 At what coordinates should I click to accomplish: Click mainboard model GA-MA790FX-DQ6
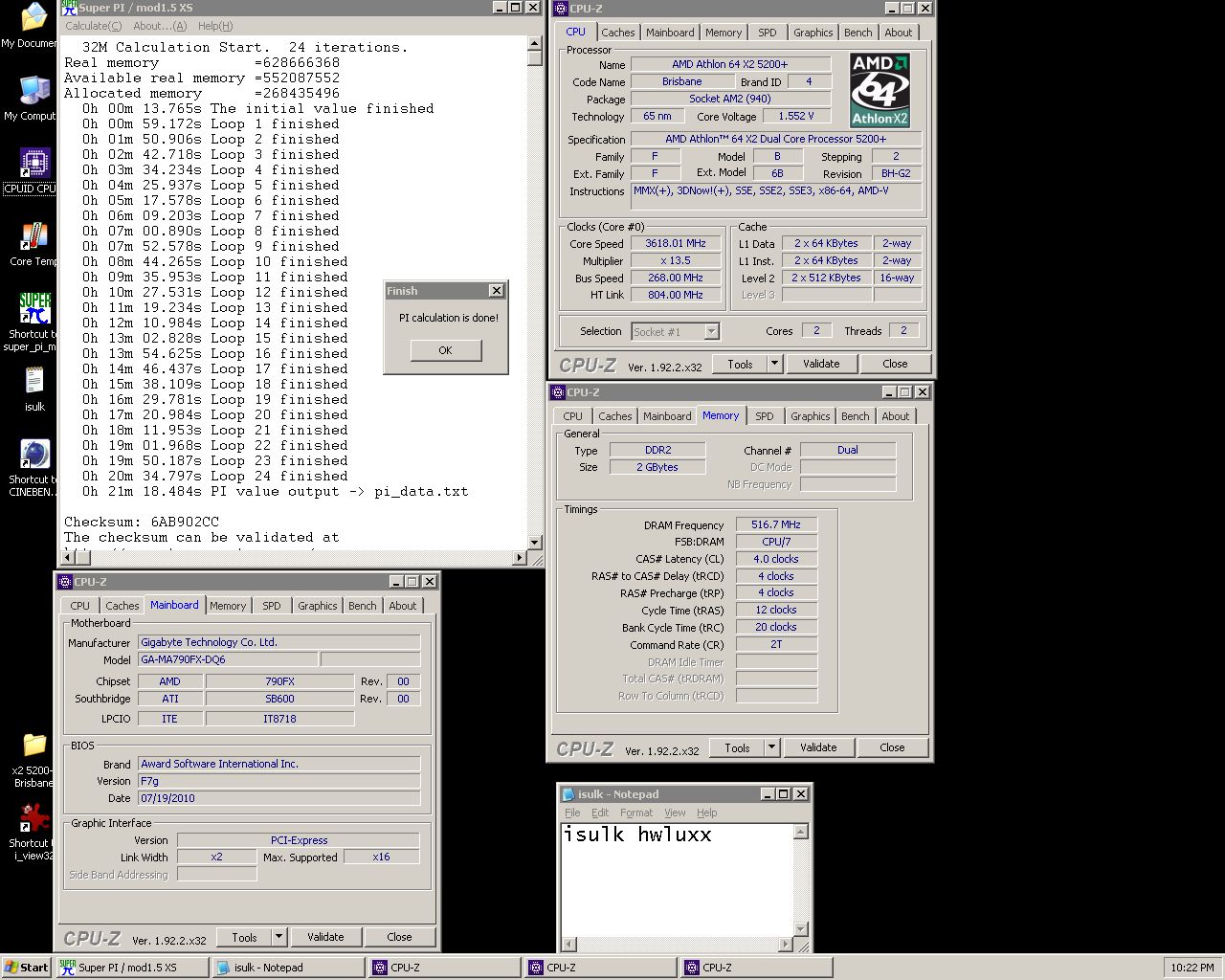click(x=228, y=659)
